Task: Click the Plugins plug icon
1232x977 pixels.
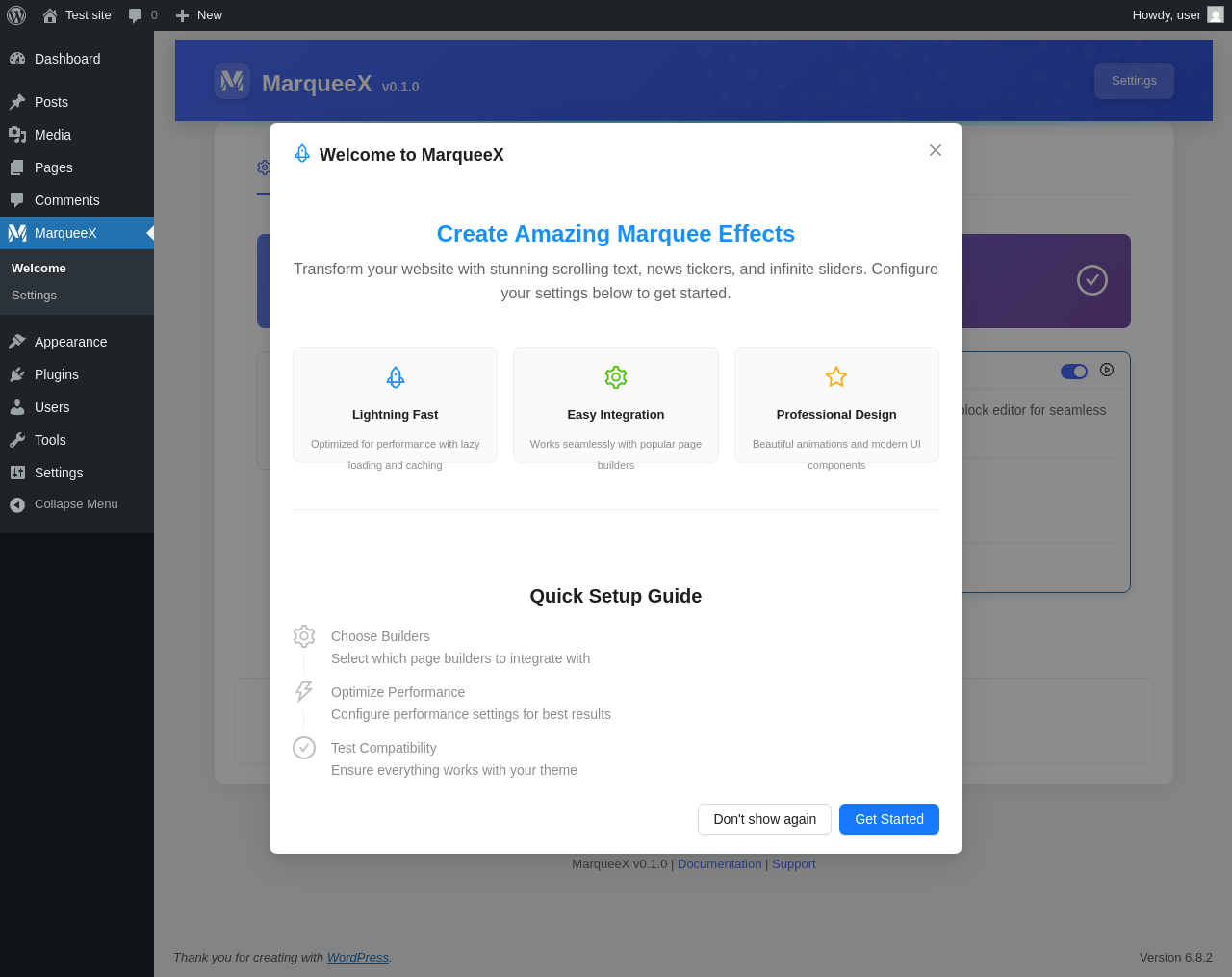Action: coord(17,374)
